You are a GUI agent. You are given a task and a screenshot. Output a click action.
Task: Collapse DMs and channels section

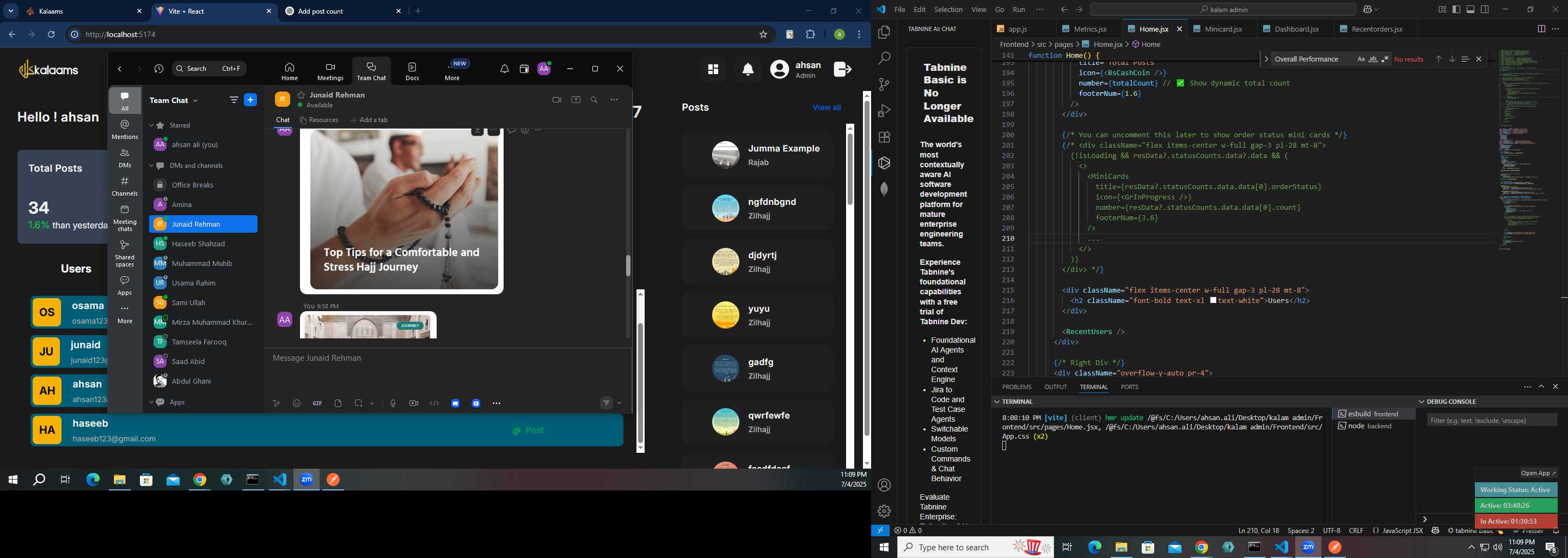[x=151, y=166]
